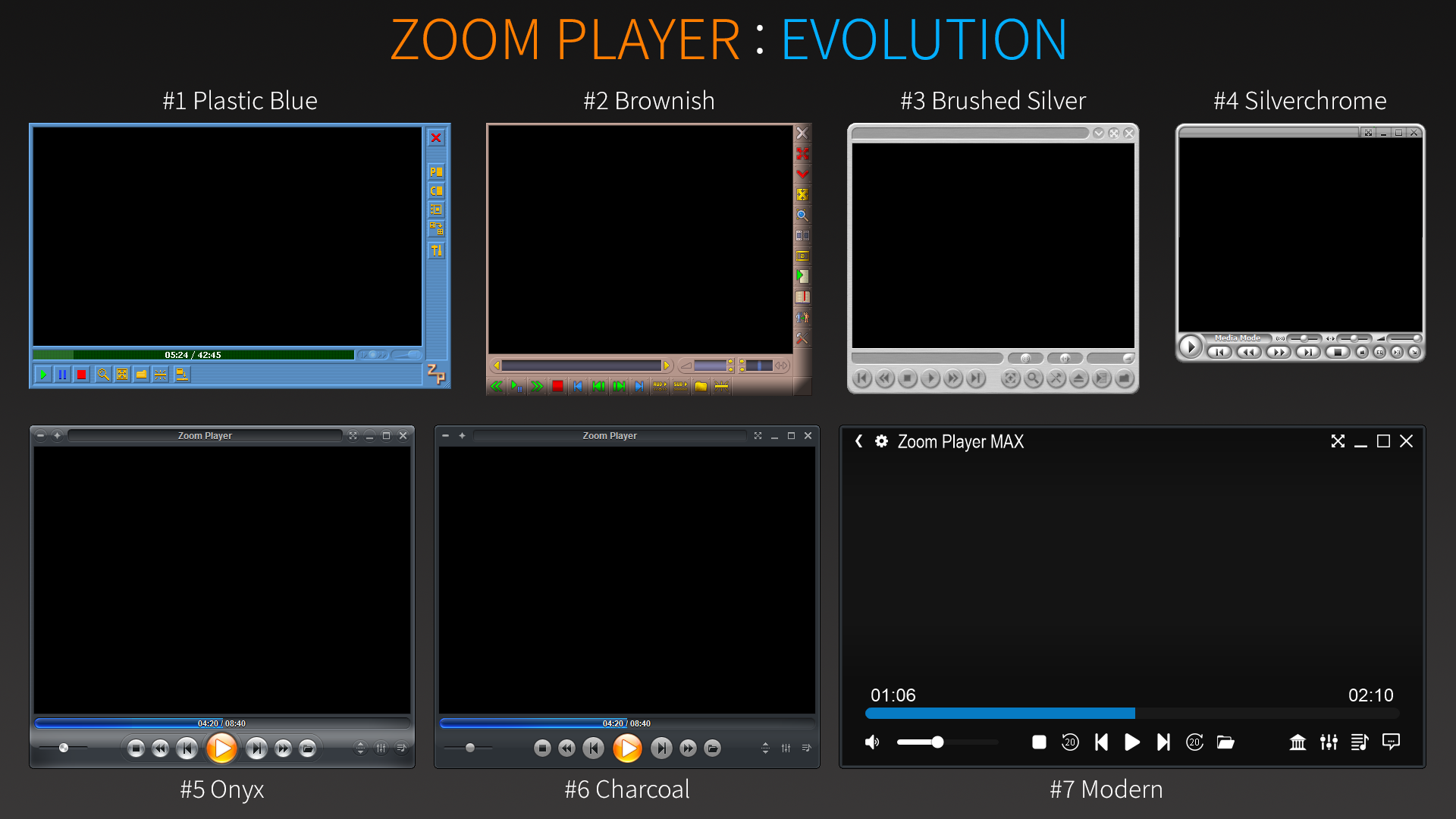Click the magnifier zoom button in Brushed Silver skin
Viewport: 1456px width, 819px height.
1033,378
